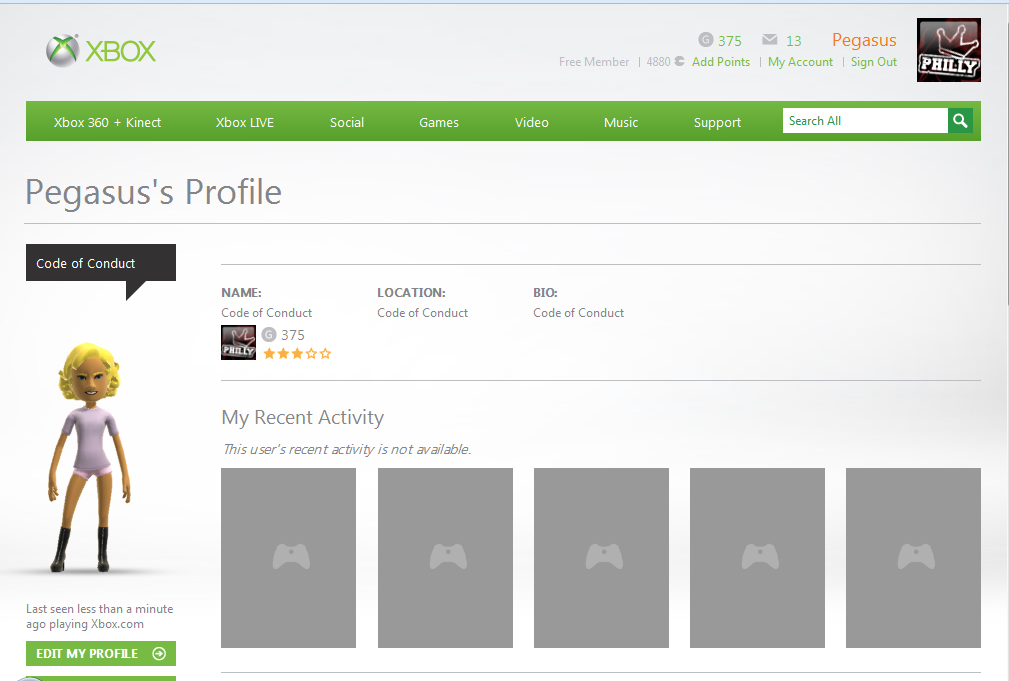
Task: Click the Gamerscore G icon beside profile 375
Action: (x=269, y=335)
